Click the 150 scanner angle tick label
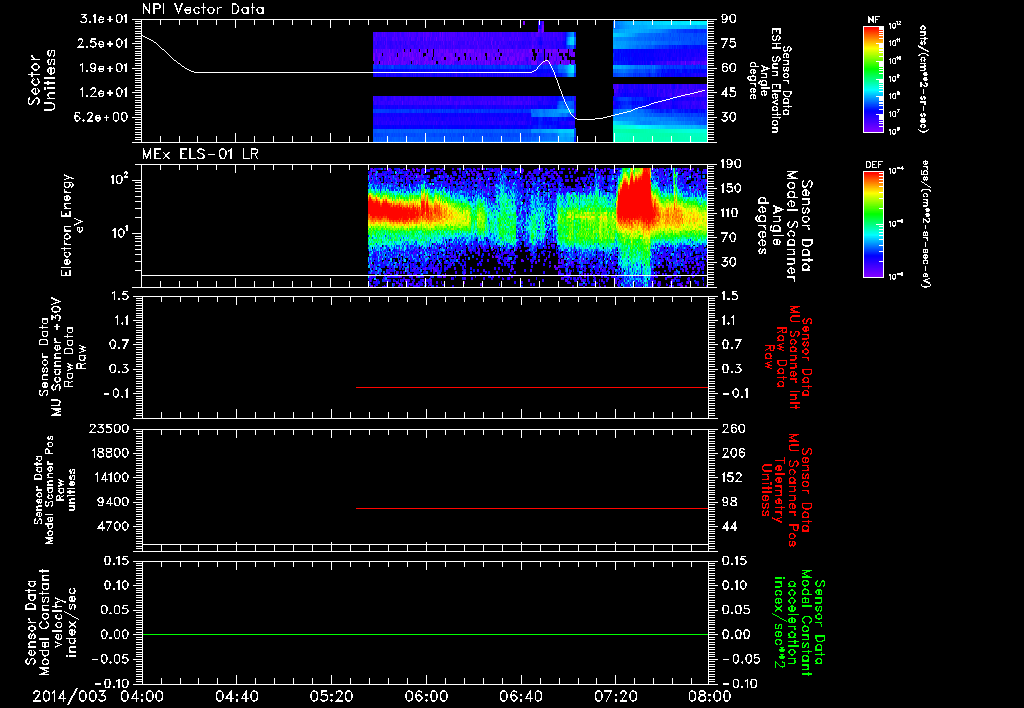 (732, 188)
